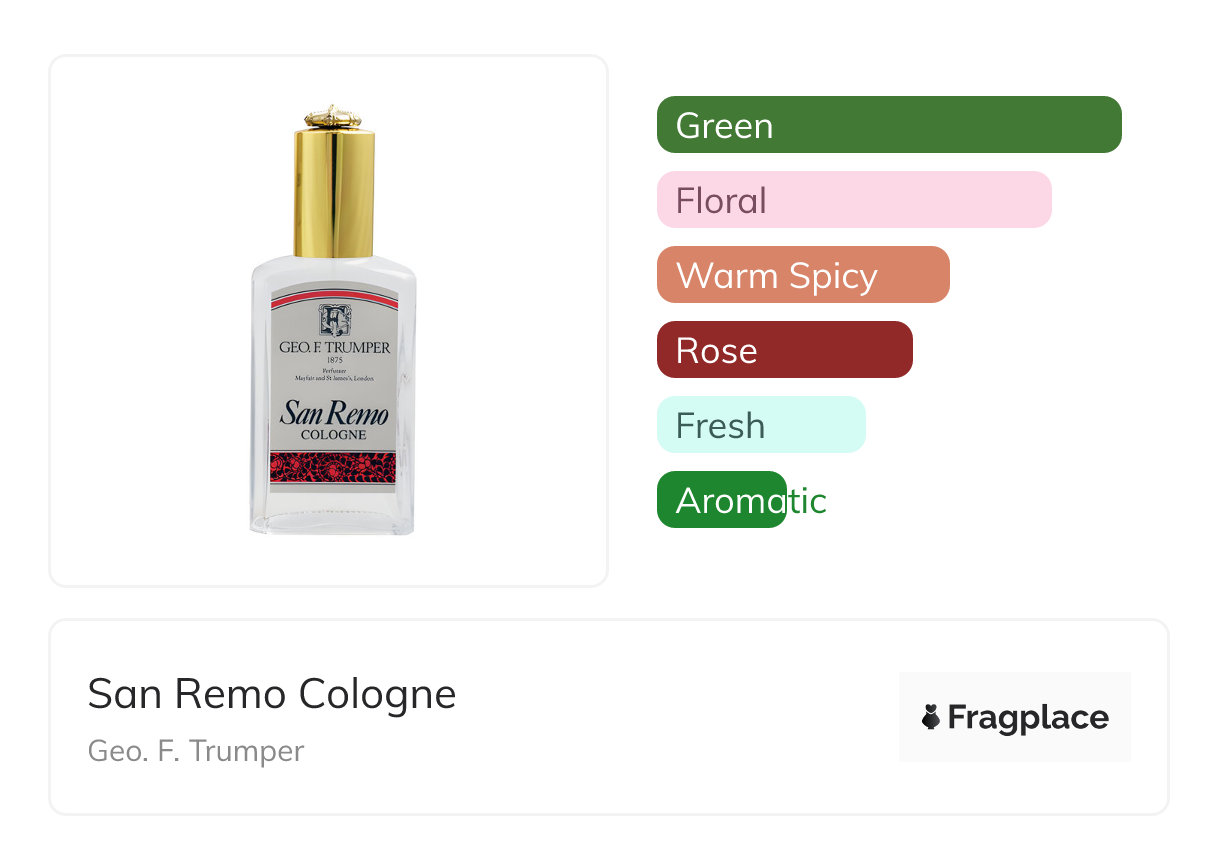Viewport: 1218px width, 864px height.
Task: Click the San Remo Cologne title
Action: pyautogui.click(x=272, y=694)
